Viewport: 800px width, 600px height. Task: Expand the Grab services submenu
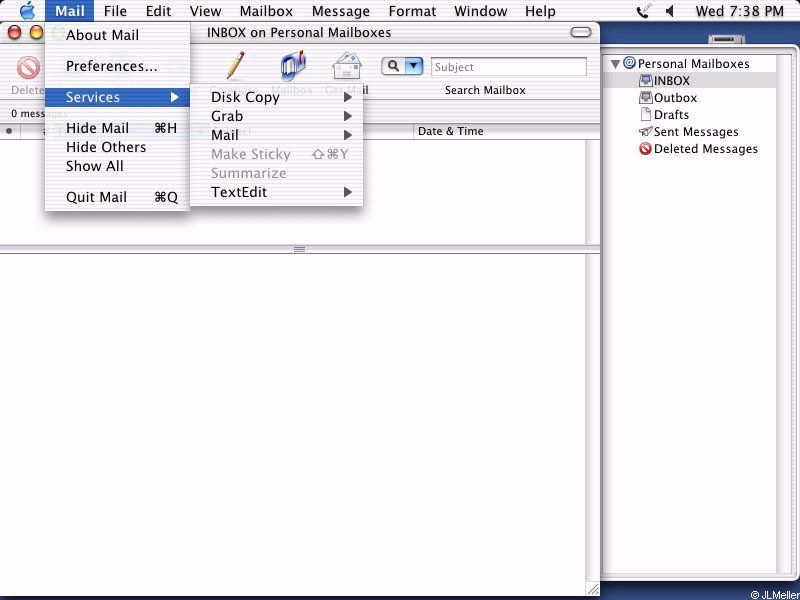pyautogui.click(x=277, y=116)
